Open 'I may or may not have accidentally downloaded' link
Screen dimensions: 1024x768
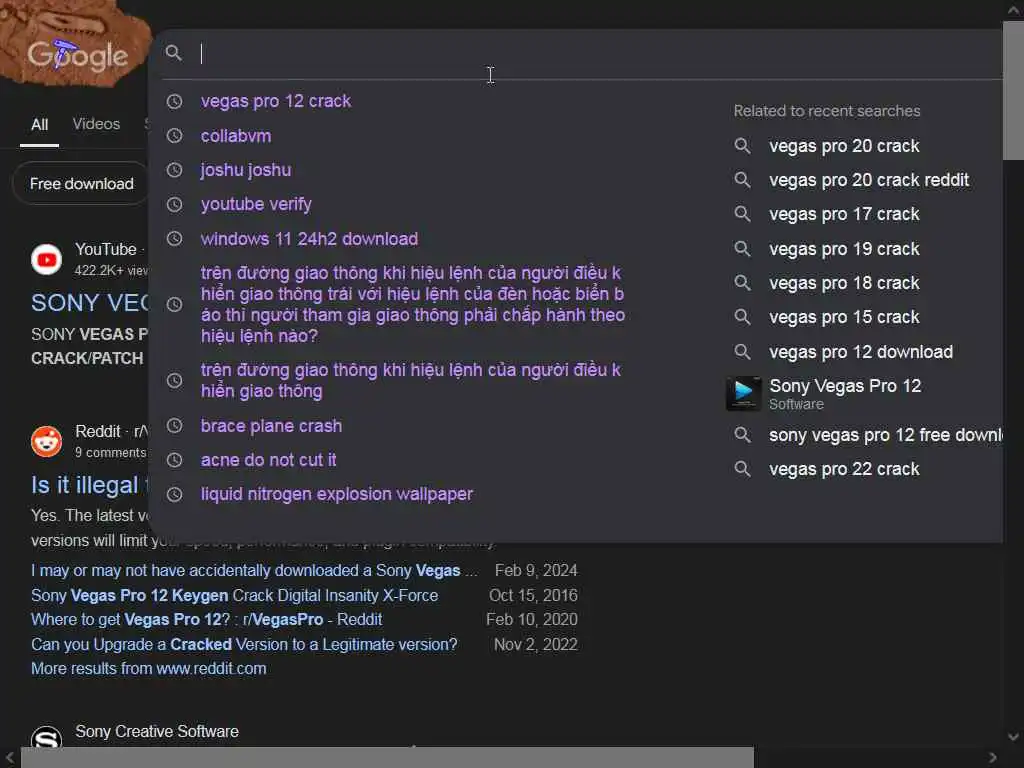254,571
